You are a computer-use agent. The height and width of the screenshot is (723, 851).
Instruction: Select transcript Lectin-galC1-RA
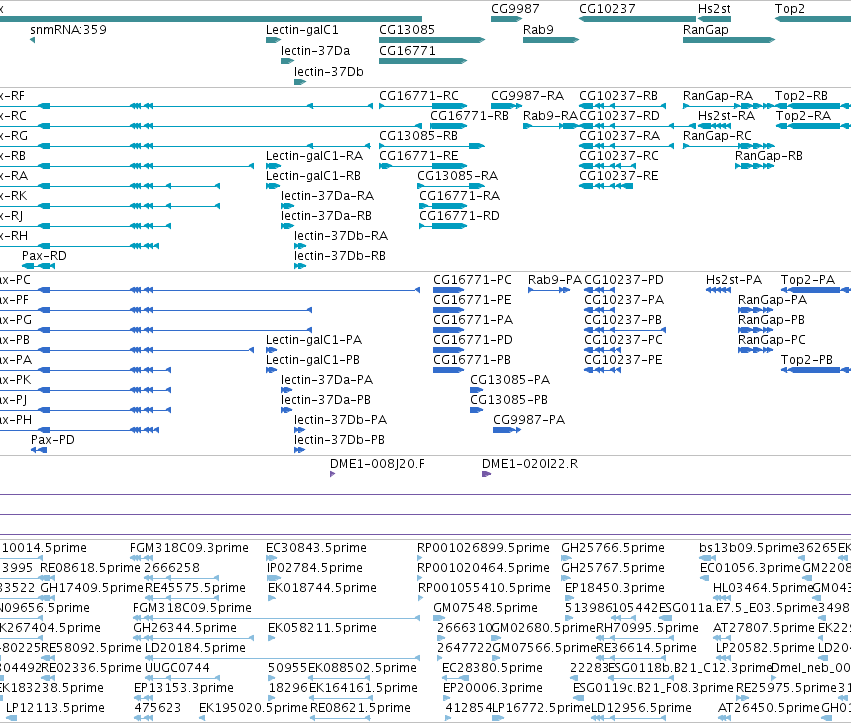(x=274, y=166)
